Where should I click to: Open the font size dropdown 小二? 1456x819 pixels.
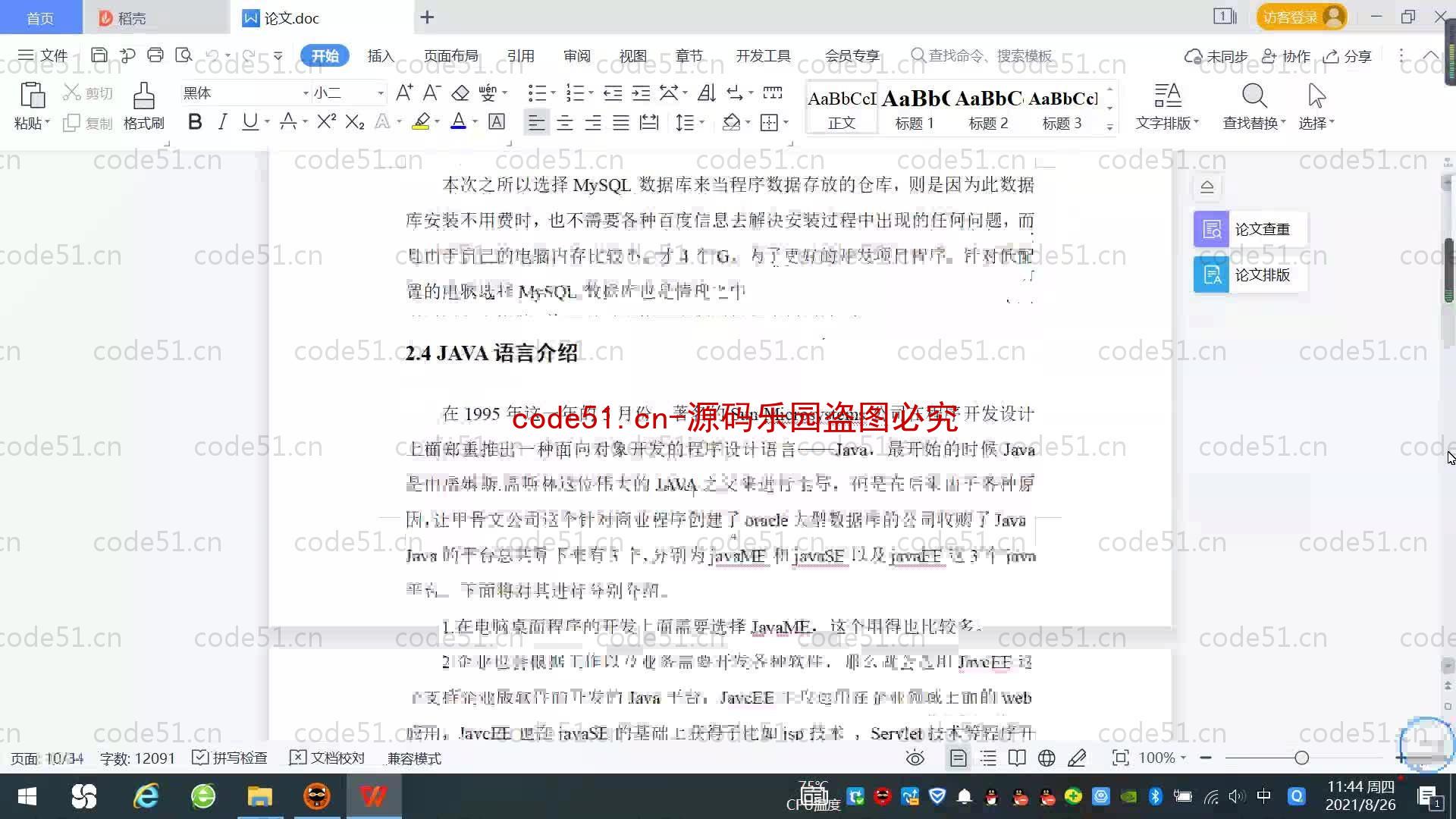(x=381, y=93)
